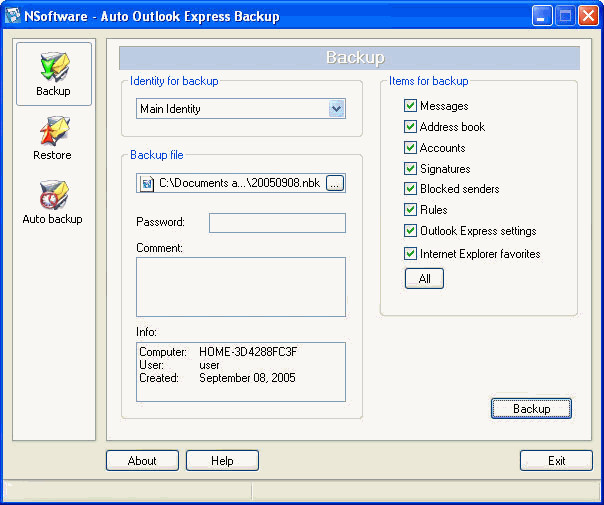604x505 pixels.
Task: Click the backup file icon beside path
Action: click(147, 183)
